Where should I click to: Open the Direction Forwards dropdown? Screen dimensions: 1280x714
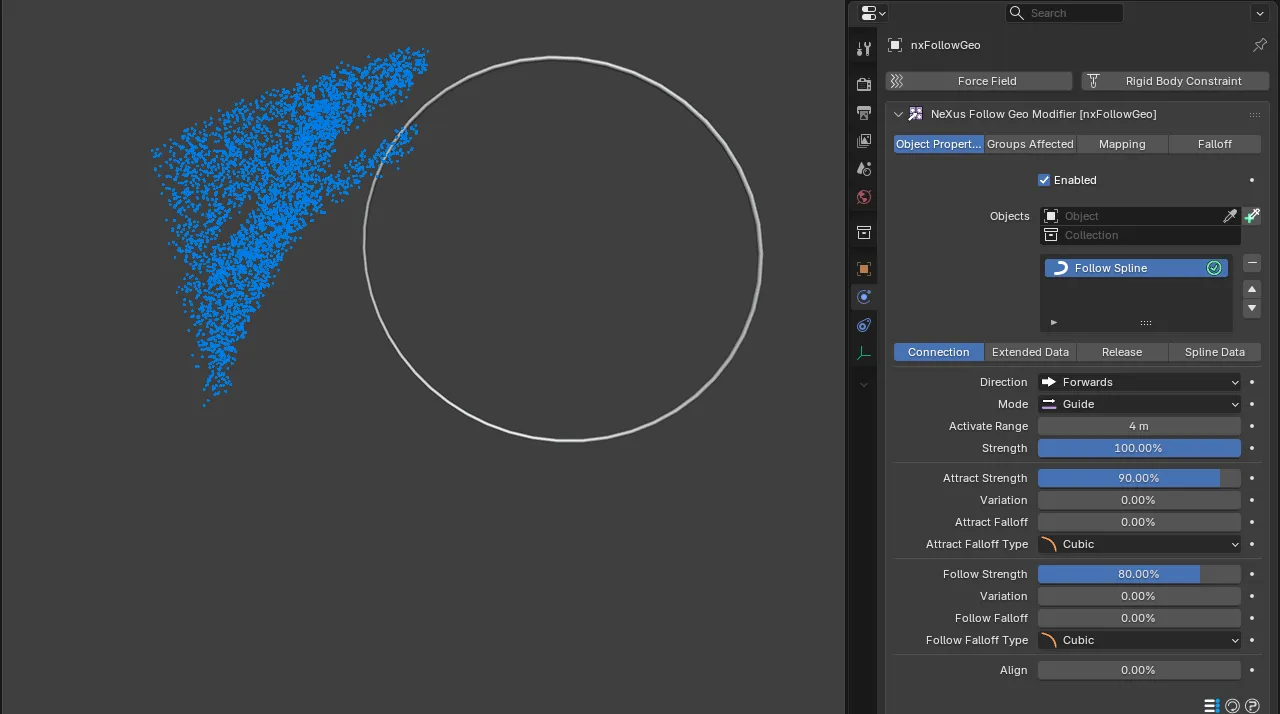[1139, 382]
